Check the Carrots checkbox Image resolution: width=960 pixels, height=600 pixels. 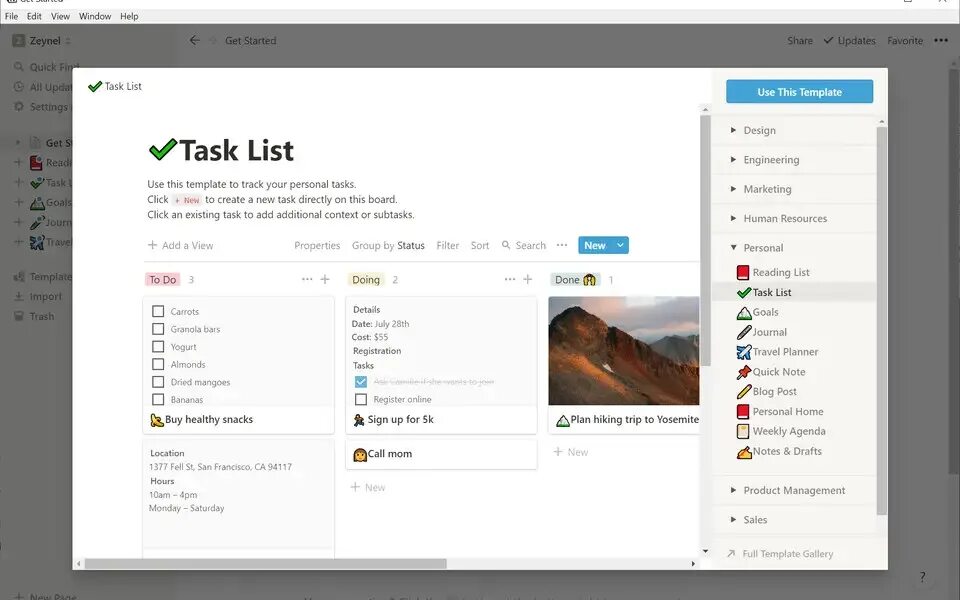[158, 312]
